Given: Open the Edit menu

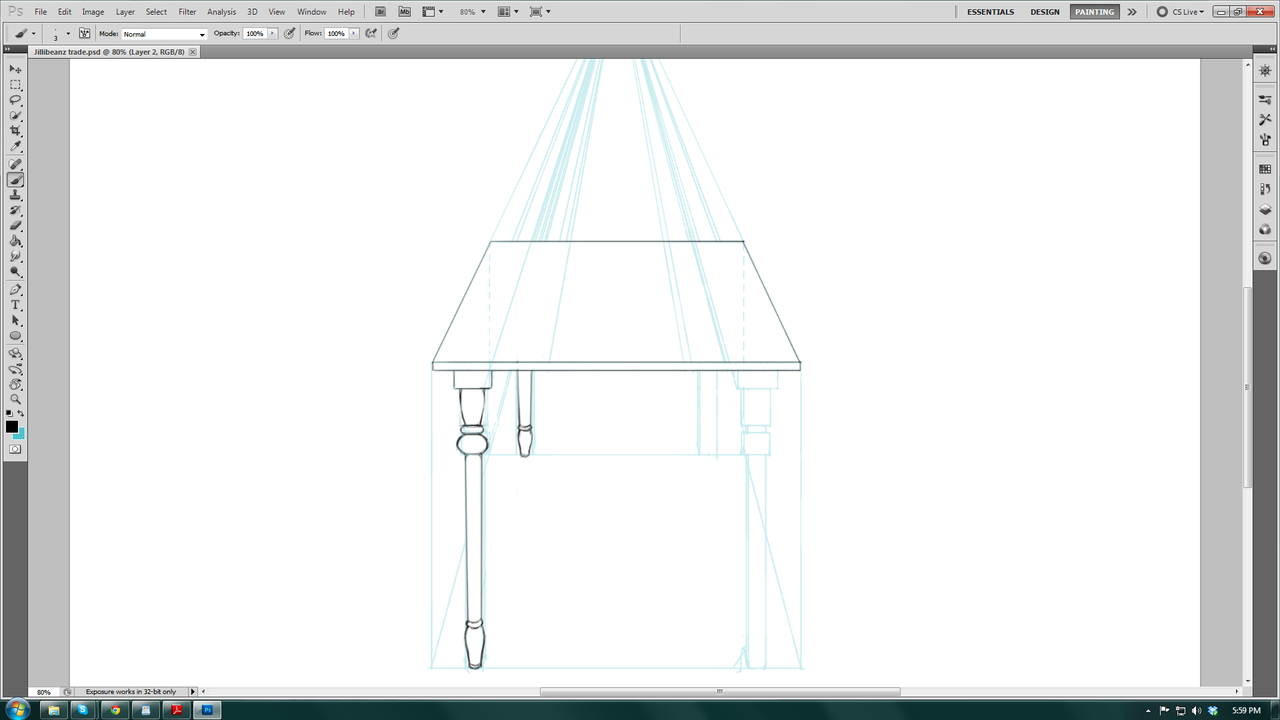Looking at the screenshot, I should (64, 12).
